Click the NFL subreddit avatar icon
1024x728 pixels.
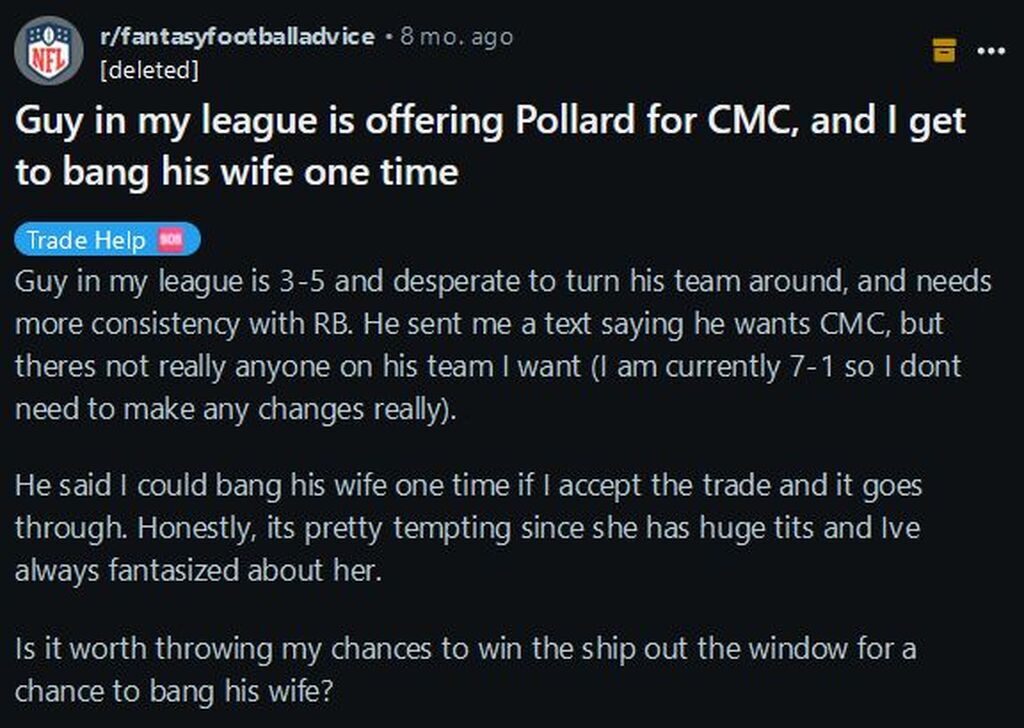tap(48, 50)
